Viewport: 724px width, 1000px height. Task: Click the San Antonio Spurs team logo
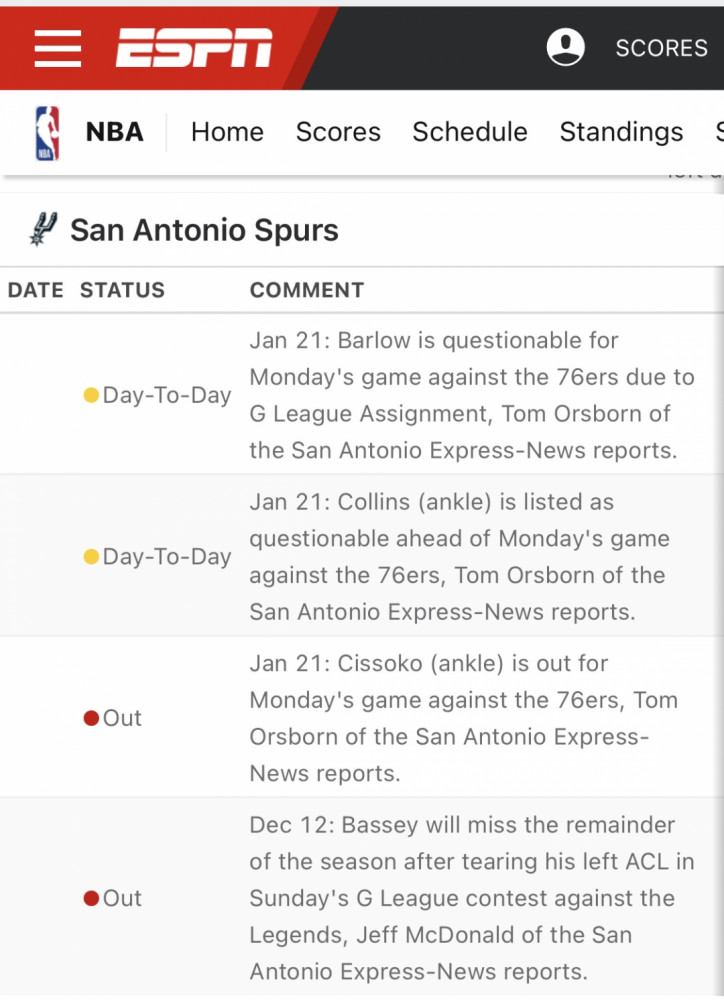point(43,230)
